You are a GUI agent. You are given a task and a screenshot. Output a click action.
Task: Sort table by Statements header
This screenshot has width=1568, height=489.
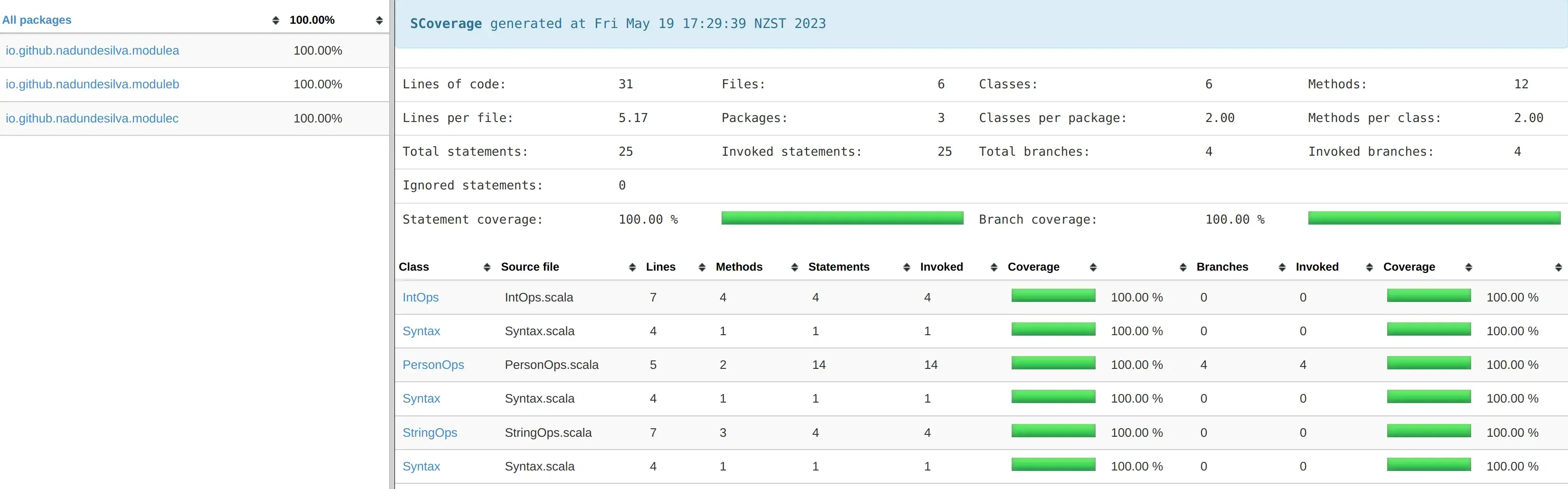point(839,267)
